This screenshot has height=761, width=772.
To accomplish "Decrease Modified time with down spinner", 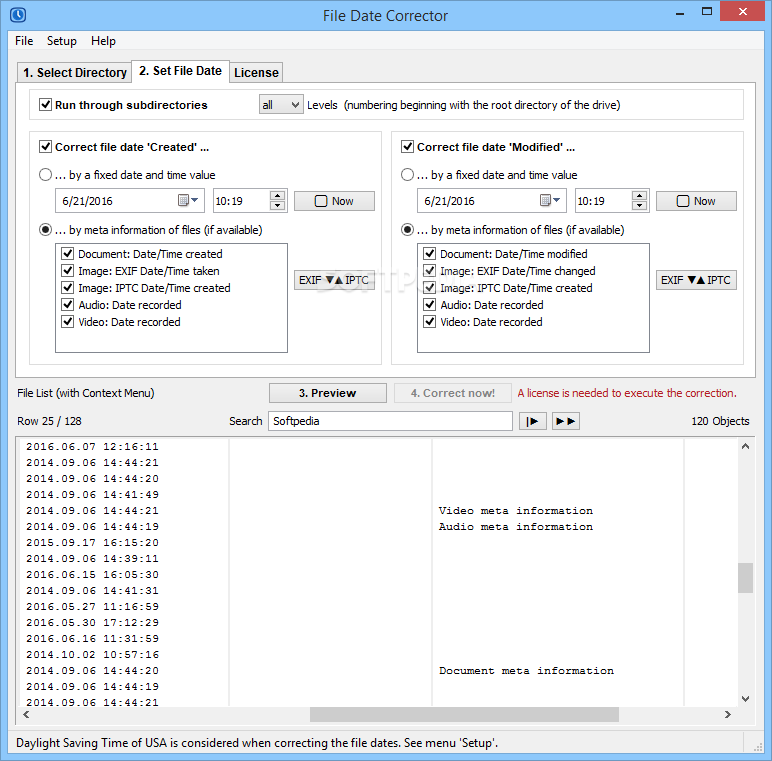I will click(x=640, y=205).
